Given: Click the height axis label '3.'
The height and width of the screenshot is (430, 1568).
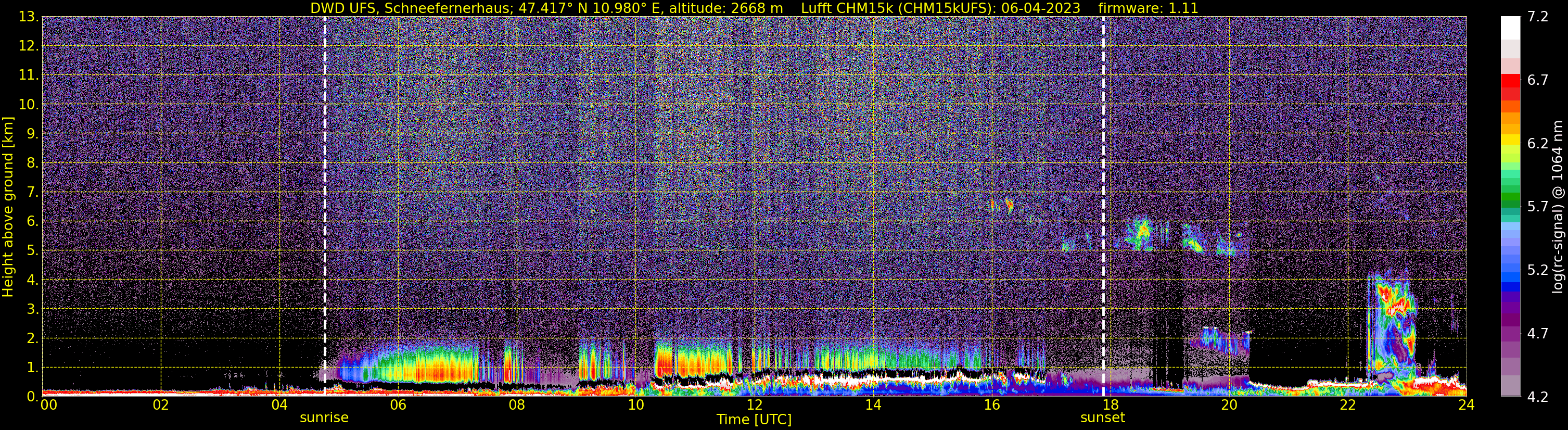Looking at the screenshot, I should pyautogui.click(x=32, y=309).
